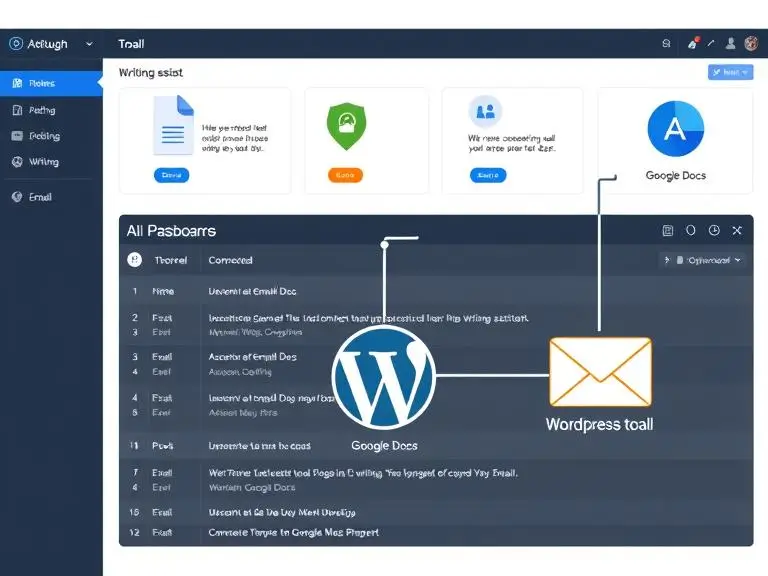Click the Aeftugh logo icon
Viewport: 768px width, 576px height.
pos(16,44)
